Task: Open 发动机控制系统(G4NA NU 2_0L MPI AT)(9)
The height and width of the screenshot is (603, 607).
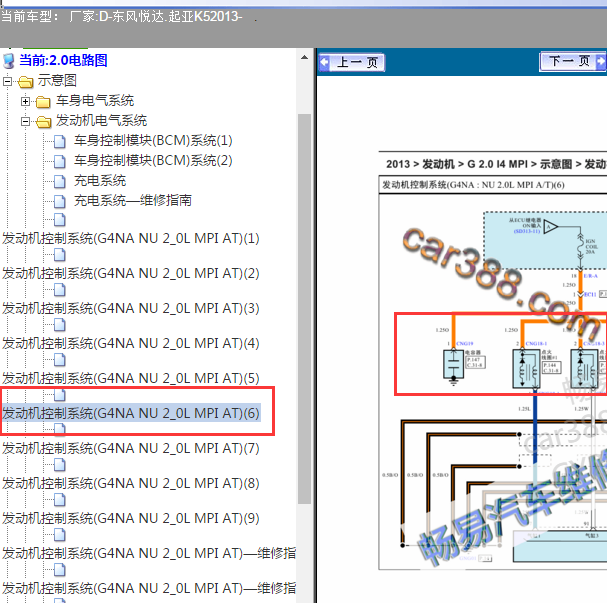Action: point(131,518)
